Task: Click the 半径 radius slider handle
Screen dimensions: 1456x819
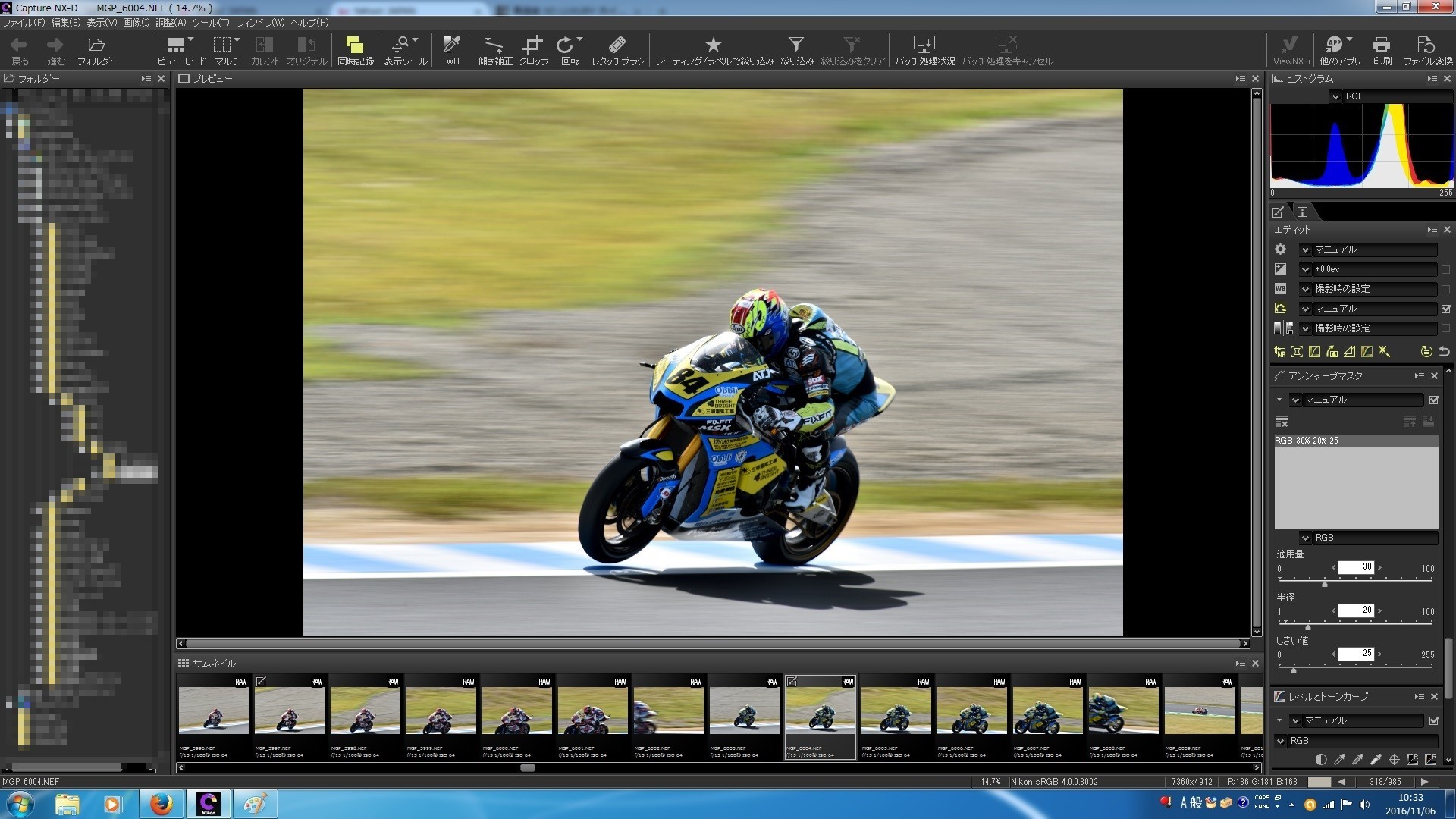Action: tap(1308, 627)
